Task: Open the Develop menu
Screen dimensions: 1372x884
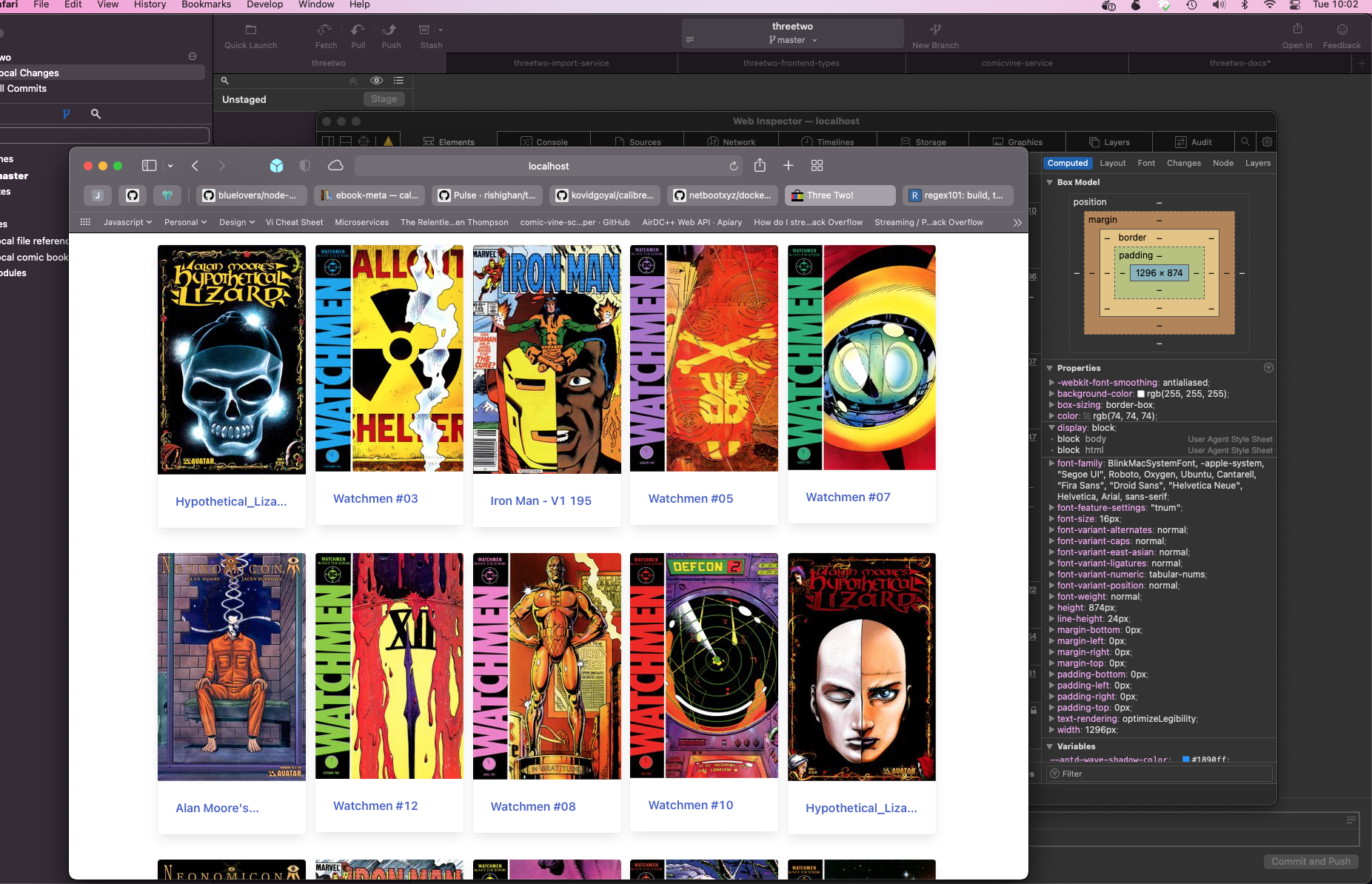Action: (x=264, y=5)
